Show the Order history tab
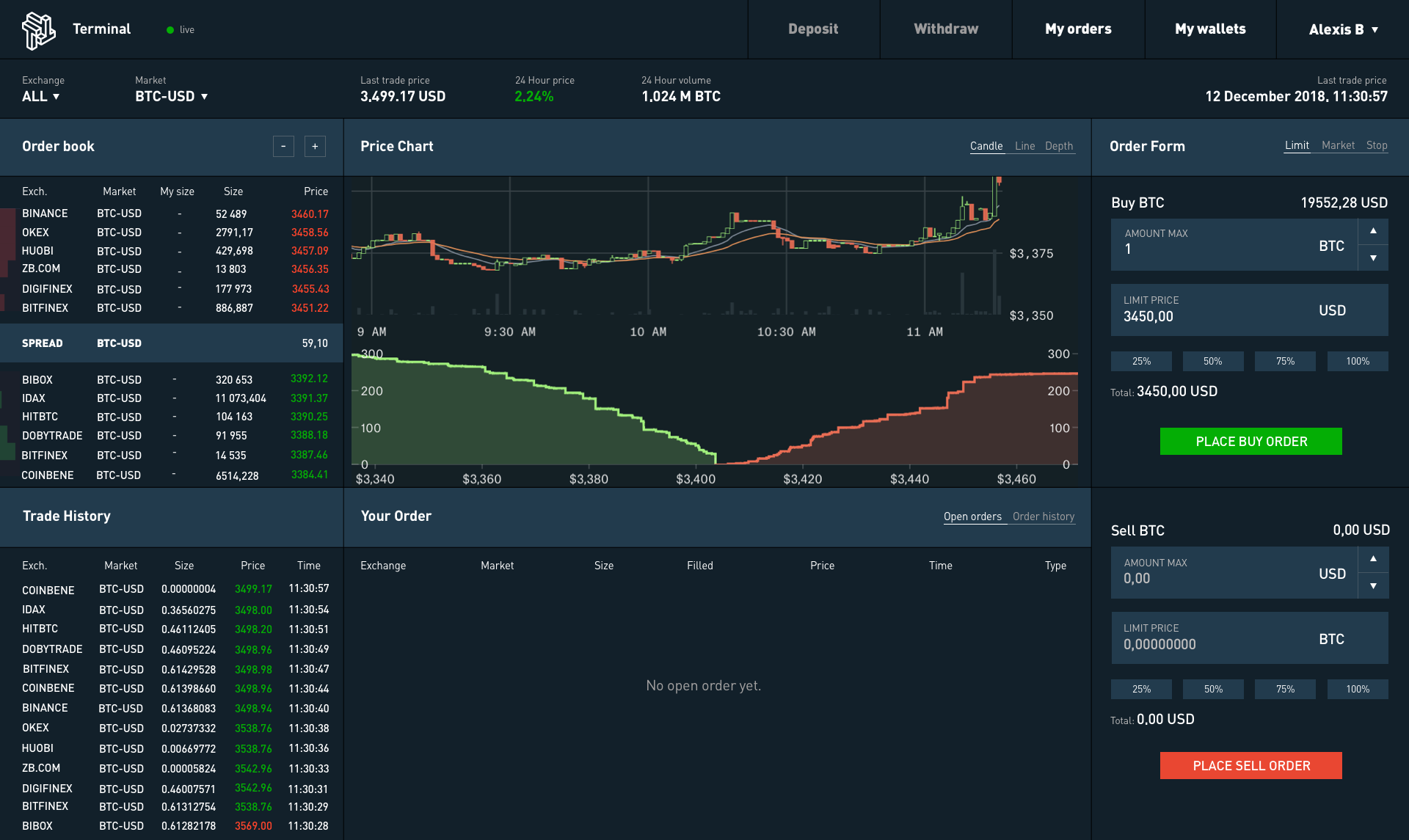1409x840 pixels. 1044,516
